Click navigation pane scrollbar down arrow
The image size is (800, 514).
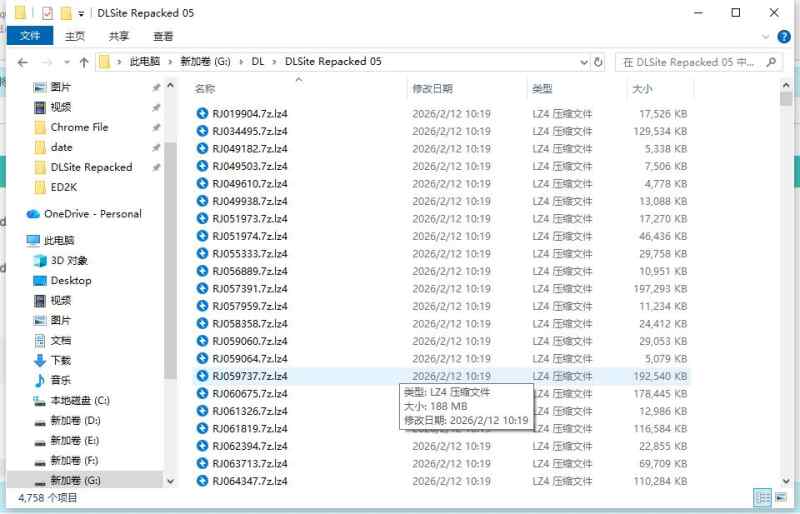(x=170, y=481)
